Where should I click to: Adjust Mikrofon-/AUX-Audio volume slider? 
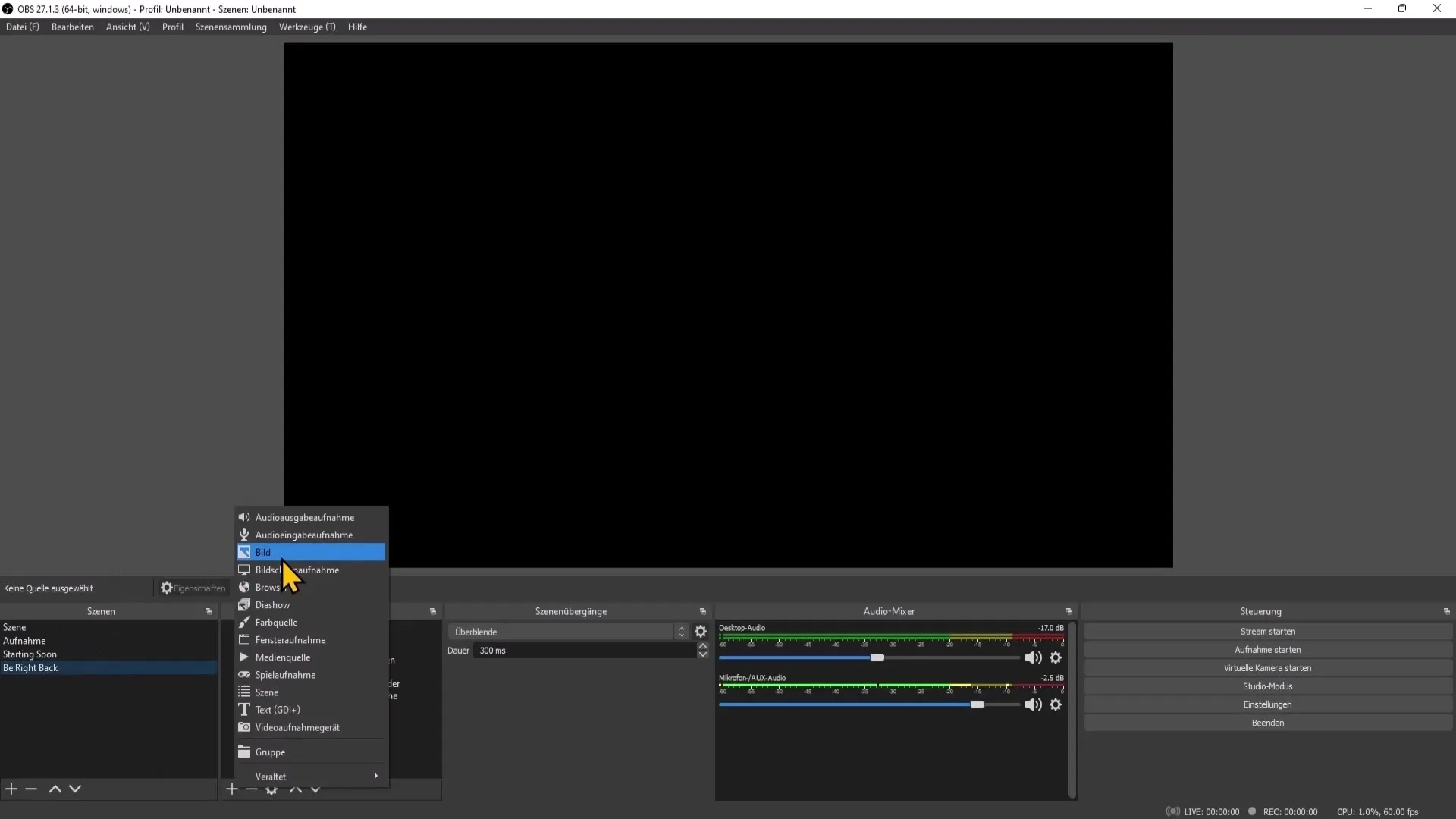pos(977,704)
